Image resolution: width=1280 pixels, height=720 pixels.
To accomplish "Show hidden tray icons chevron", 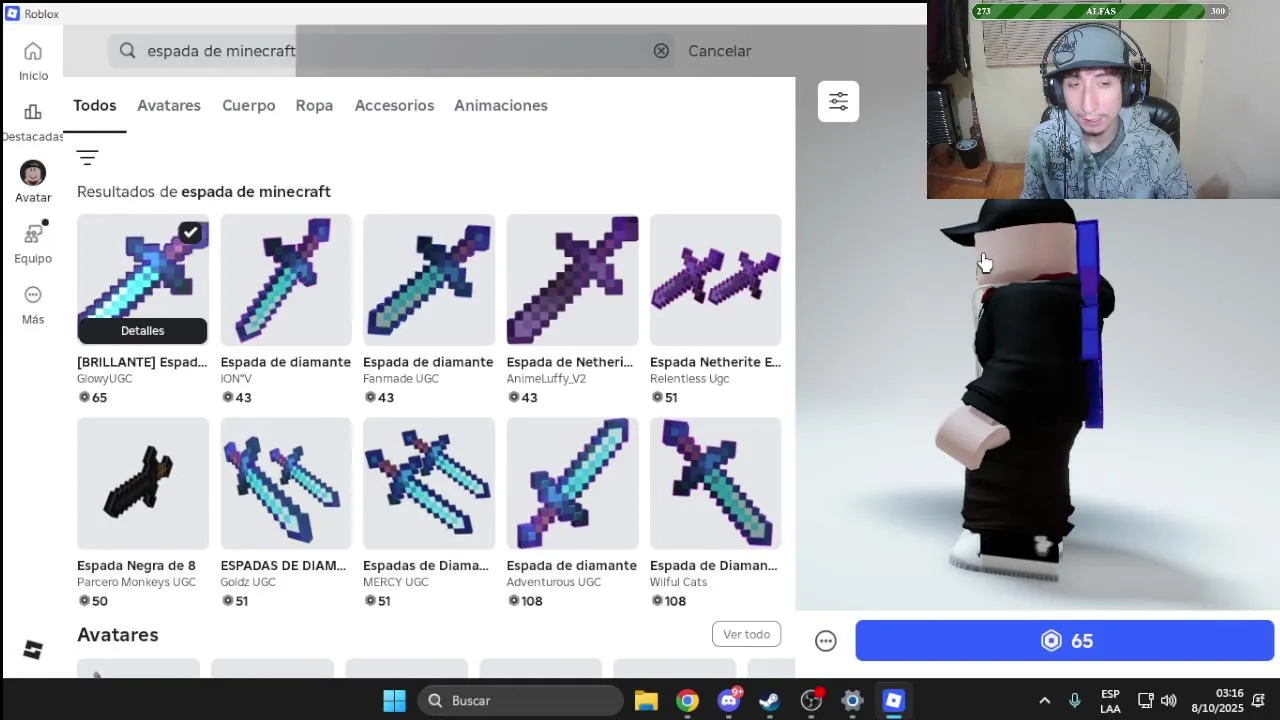I will (1045, 701).
